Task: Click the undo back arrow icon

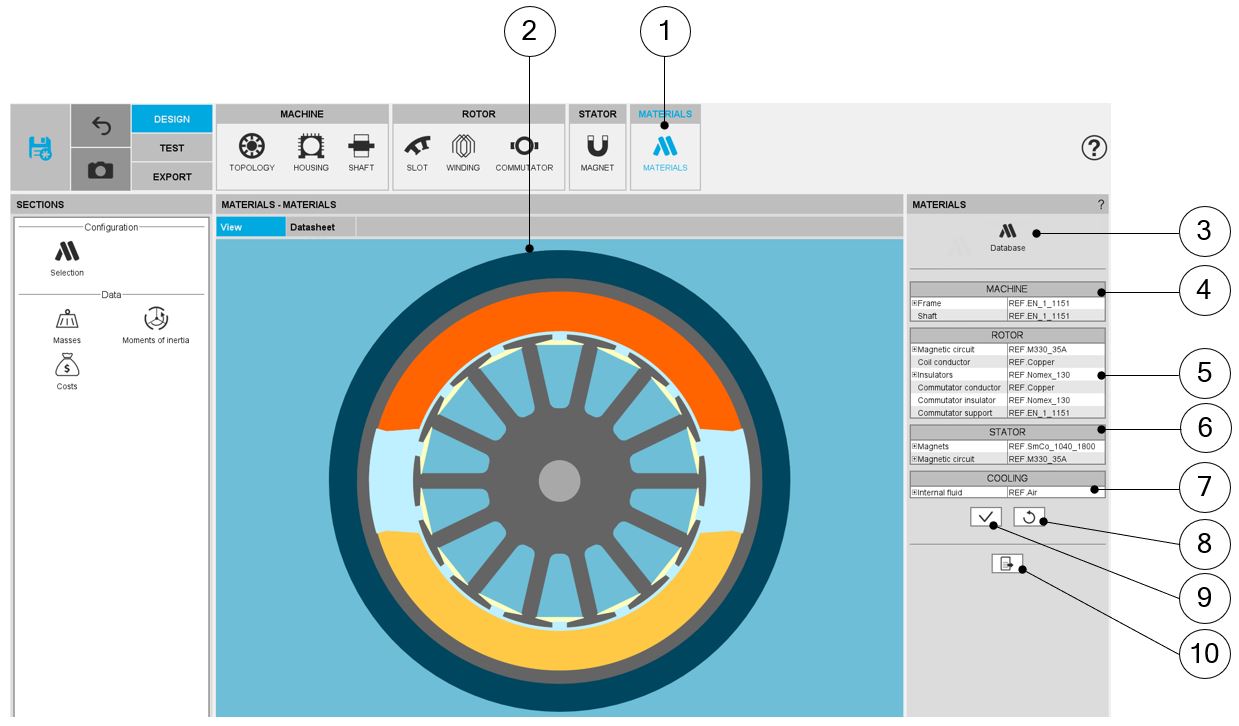Action: pyautogui.click(x=100, y=126)
